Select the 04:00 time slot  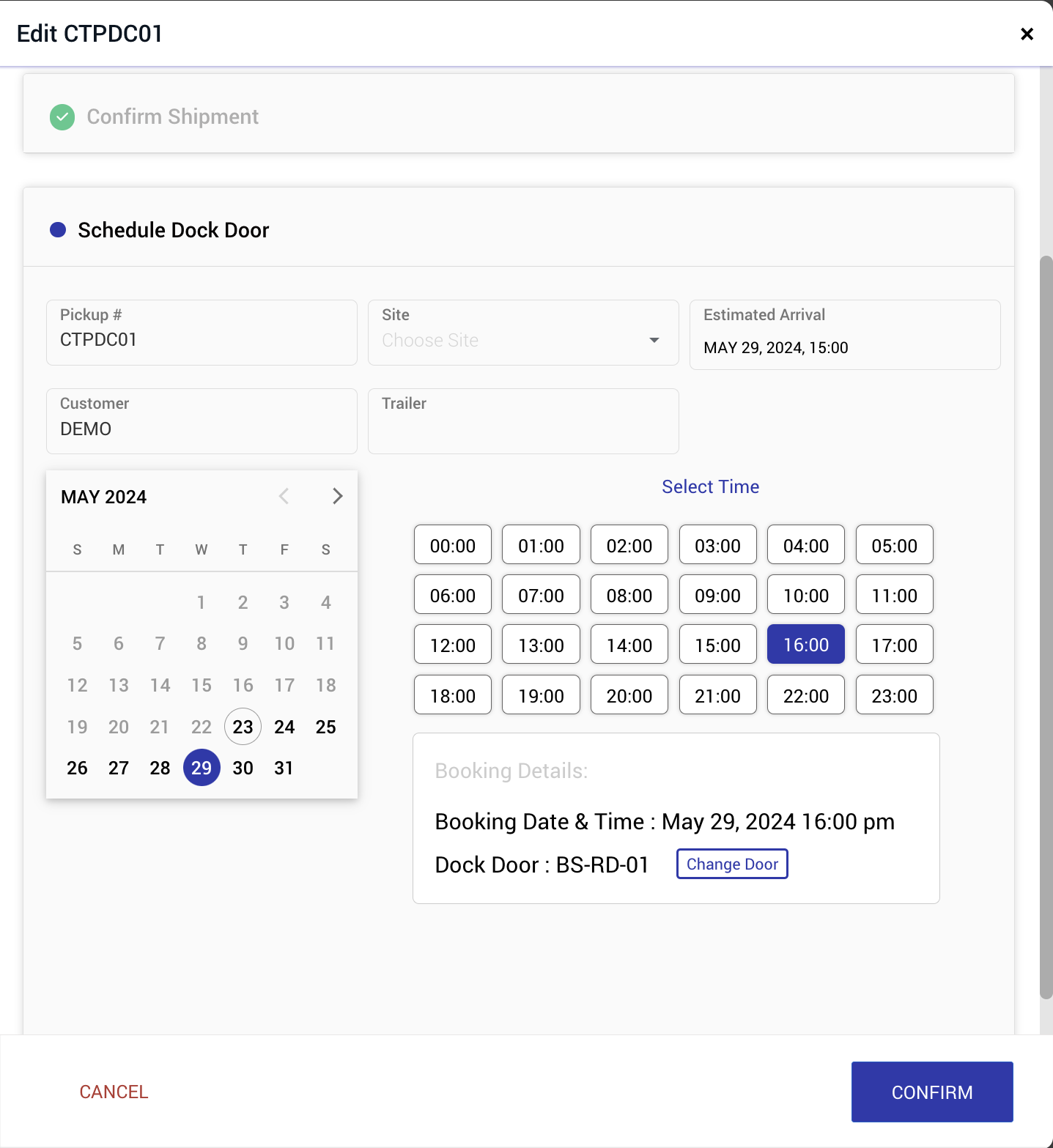[806, 544]
